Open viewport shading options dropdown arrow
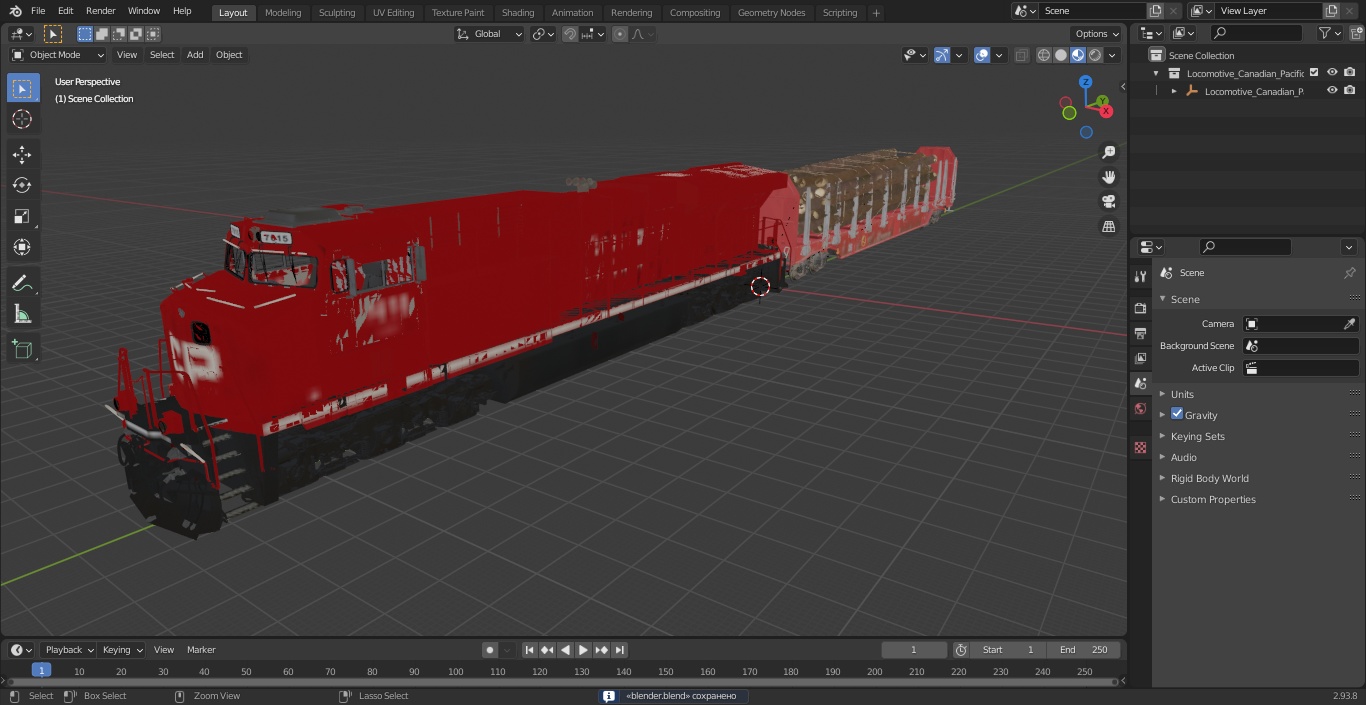This screenshot has width=1366, height=705. pos(1112,55)
